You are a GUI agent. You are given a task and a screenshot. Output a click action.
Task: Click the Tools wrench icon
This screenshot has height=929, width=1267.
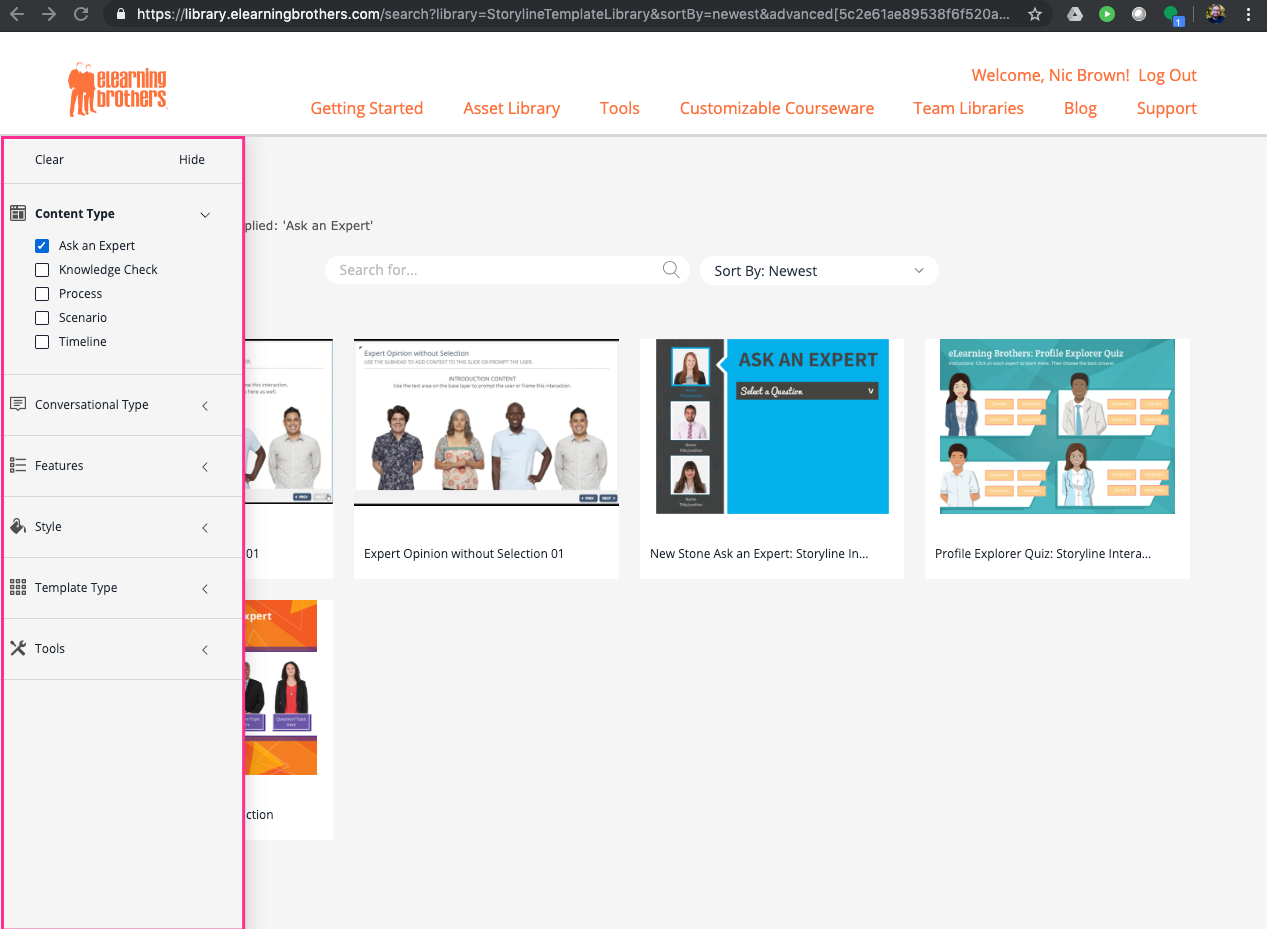(x=18, y=648)
